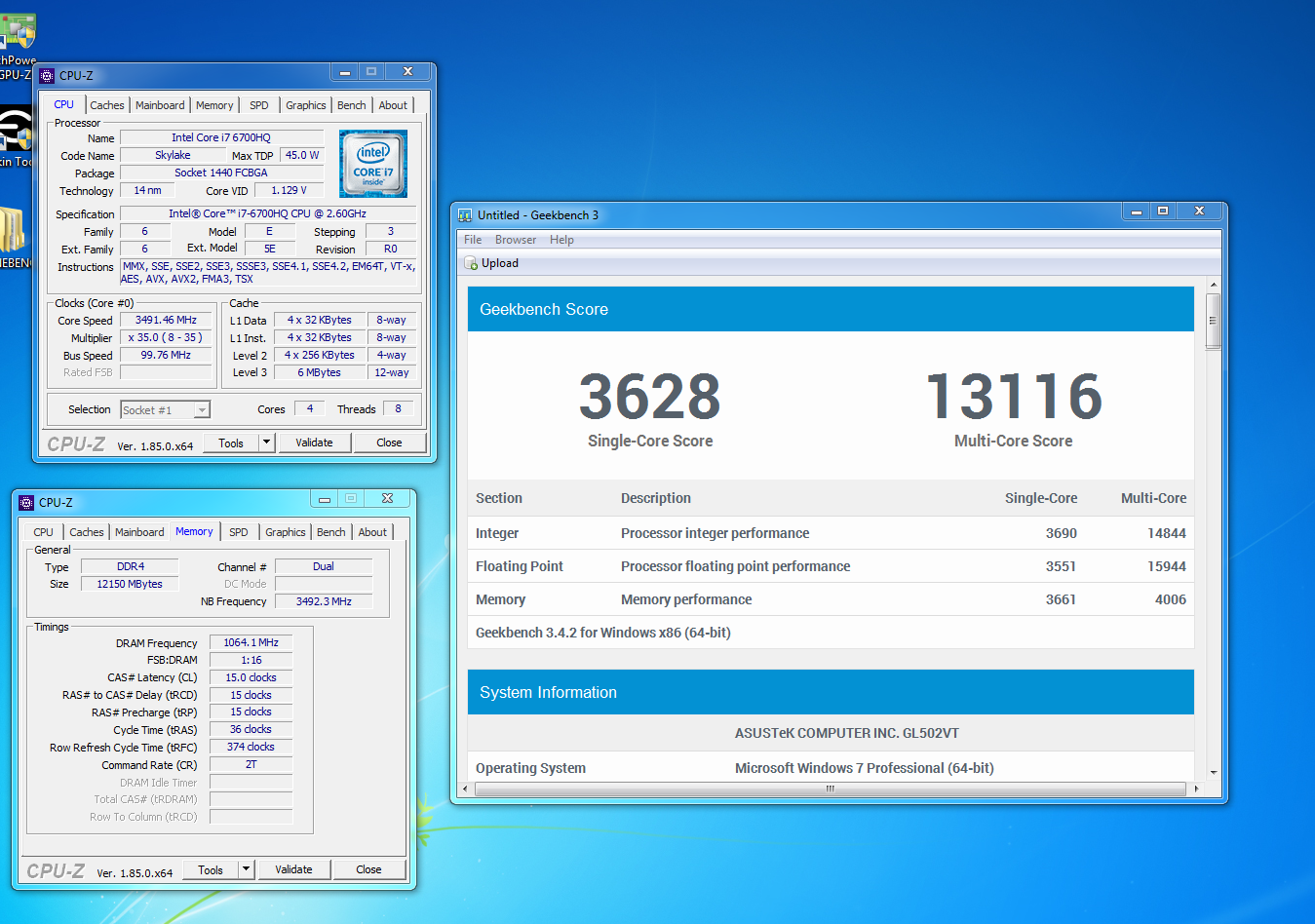Click the Core Speed value 3491.46 MHz
This screenshot has width=1315, height=924.
coord(166,320)
